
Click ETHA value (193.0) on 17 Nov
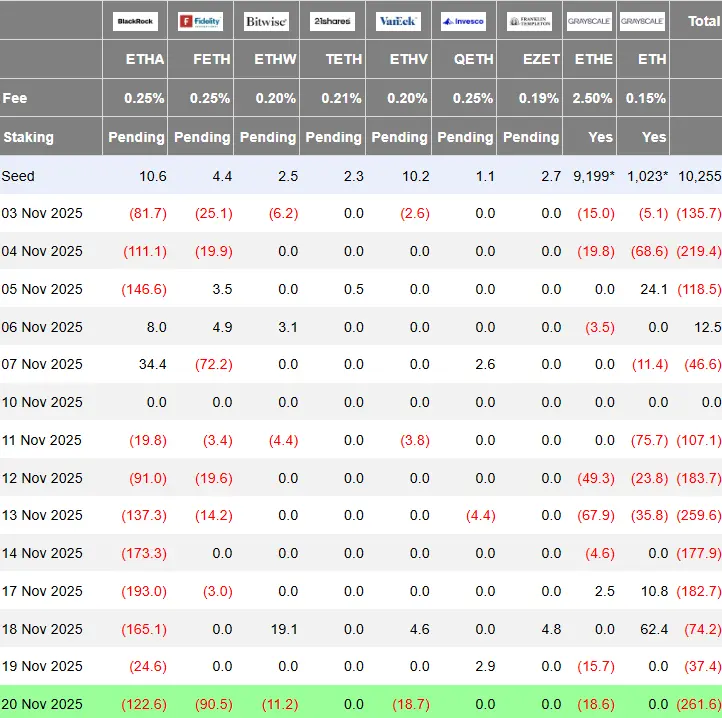click(x=144, y=591)
